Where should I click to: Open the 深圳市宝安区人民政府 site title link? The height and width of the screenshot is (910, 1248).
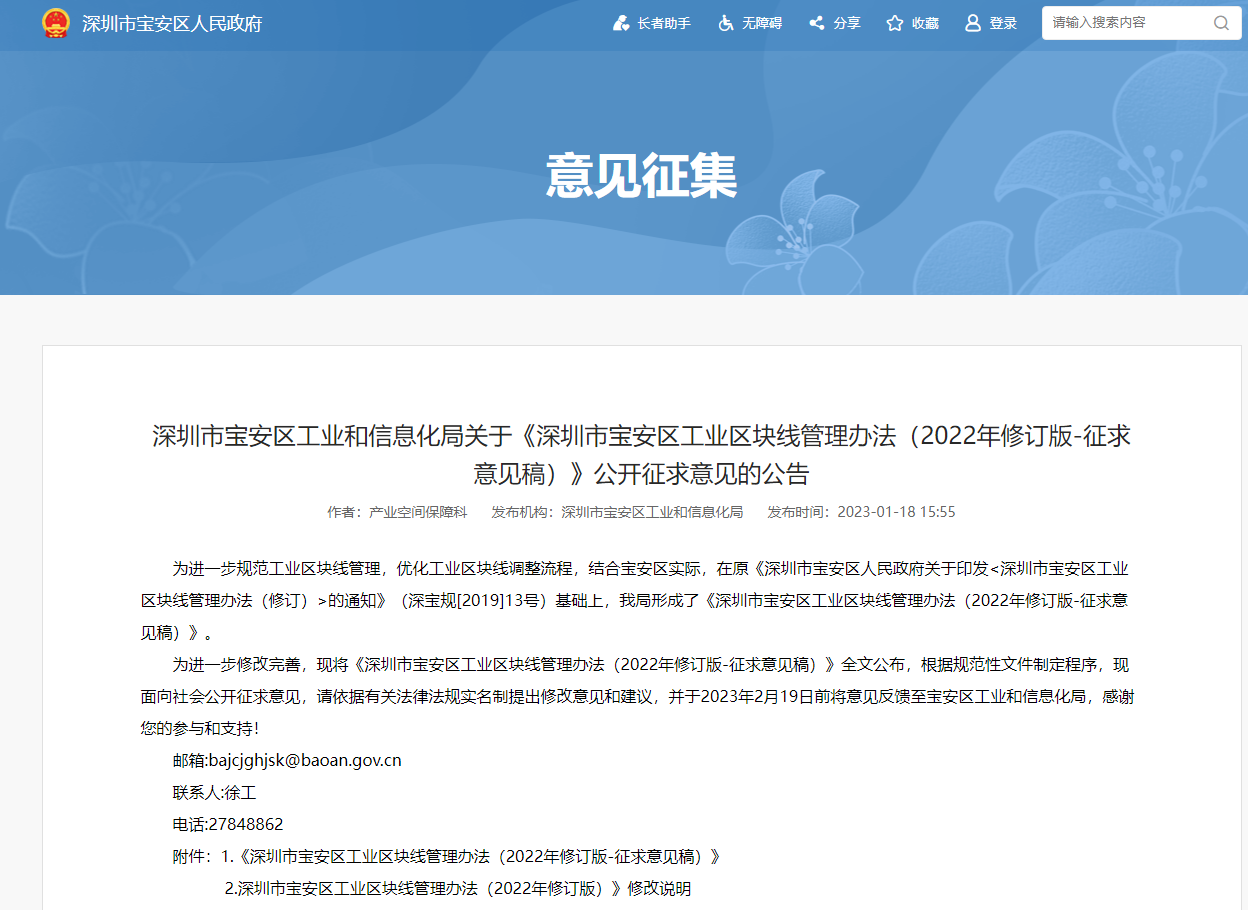pyautogui.click(x=172, y=23)
